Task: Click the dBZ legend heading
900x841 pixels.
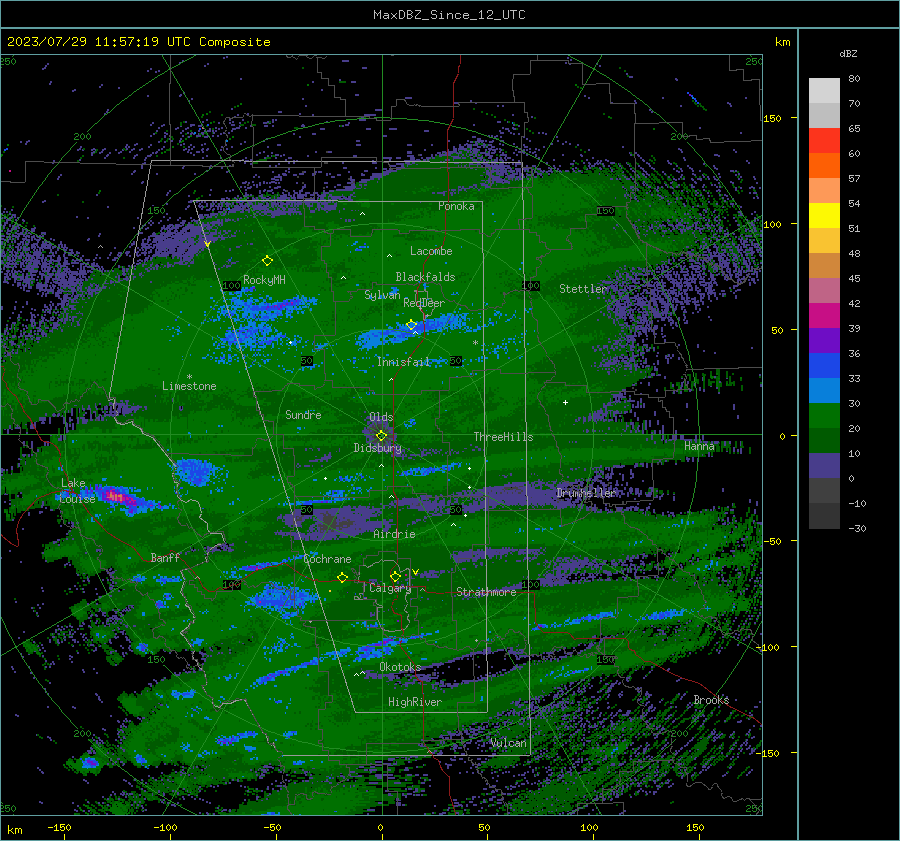Action: (x=848, y=53)
